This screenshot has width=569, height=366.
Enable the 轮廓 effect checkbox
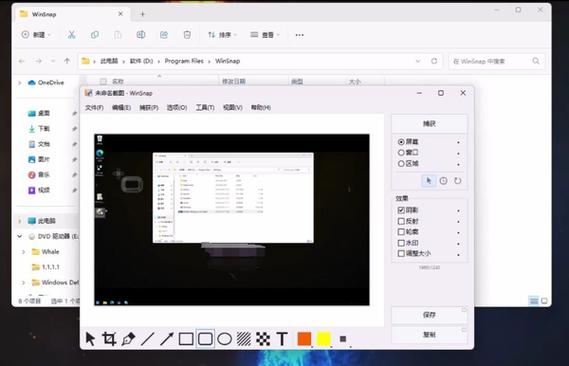(401, 231)
